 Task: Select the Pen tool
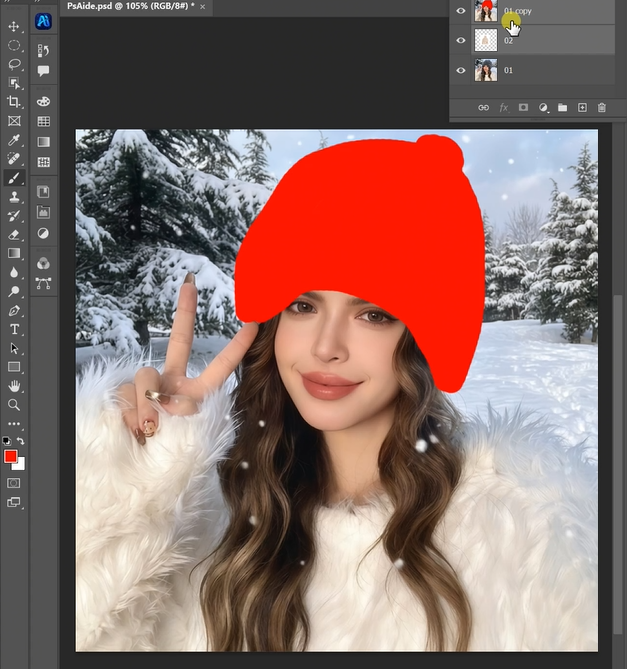click(14, 311)
